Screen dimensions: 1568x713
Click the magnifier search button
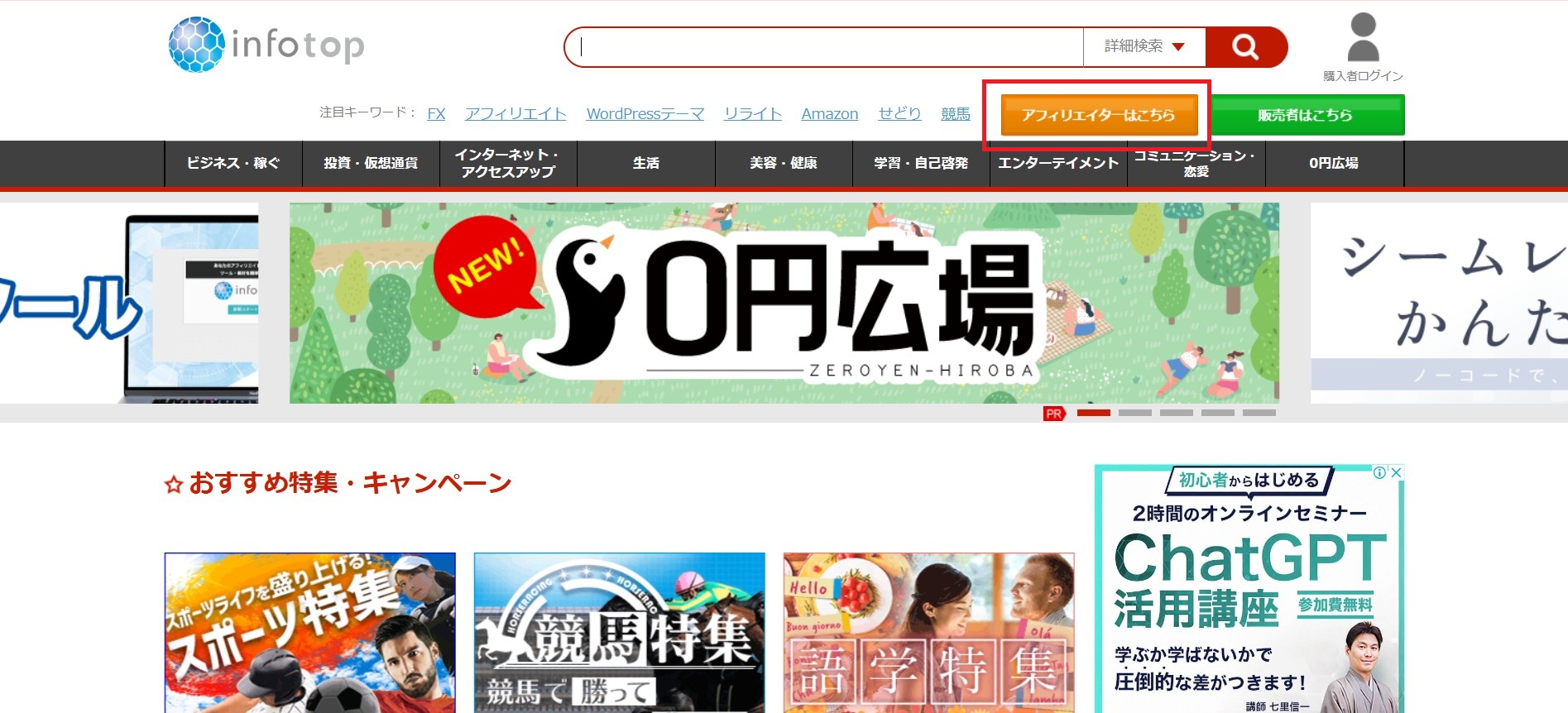click(x=1246, y=47)
